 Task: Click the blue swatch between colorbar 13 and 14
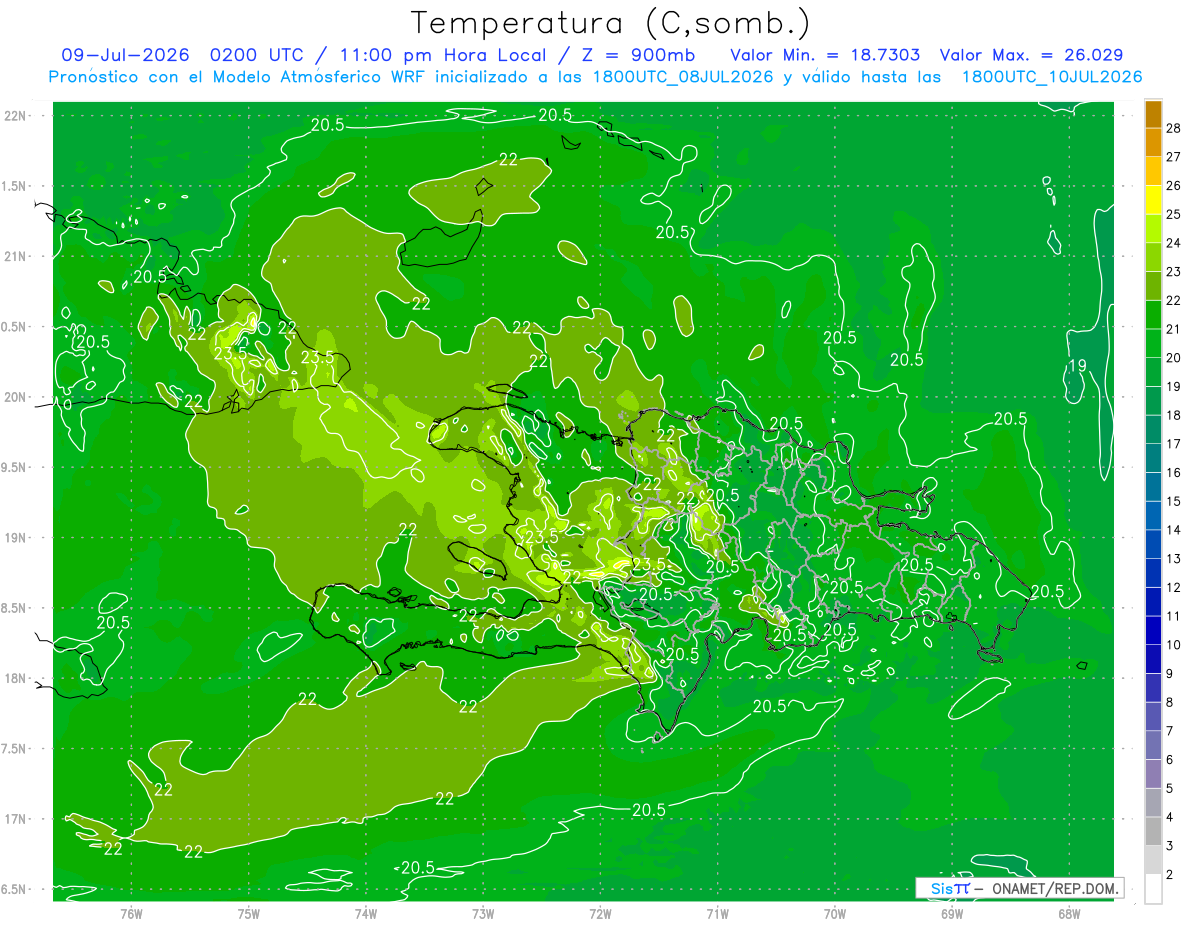pos(1153,544)
